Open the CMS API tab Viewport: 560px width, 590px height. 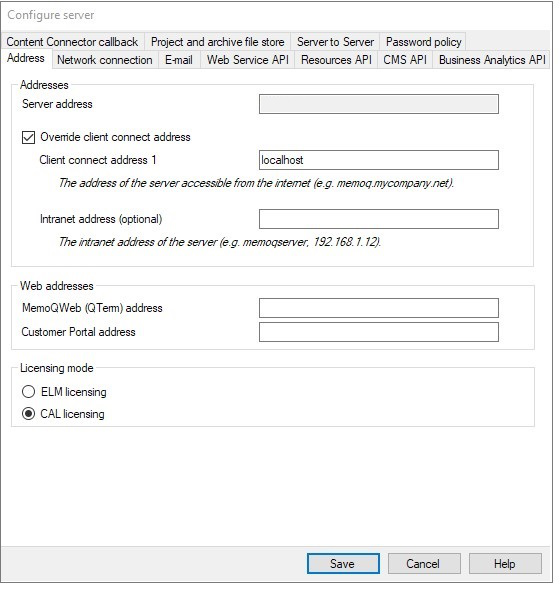[x=405, y=60]
